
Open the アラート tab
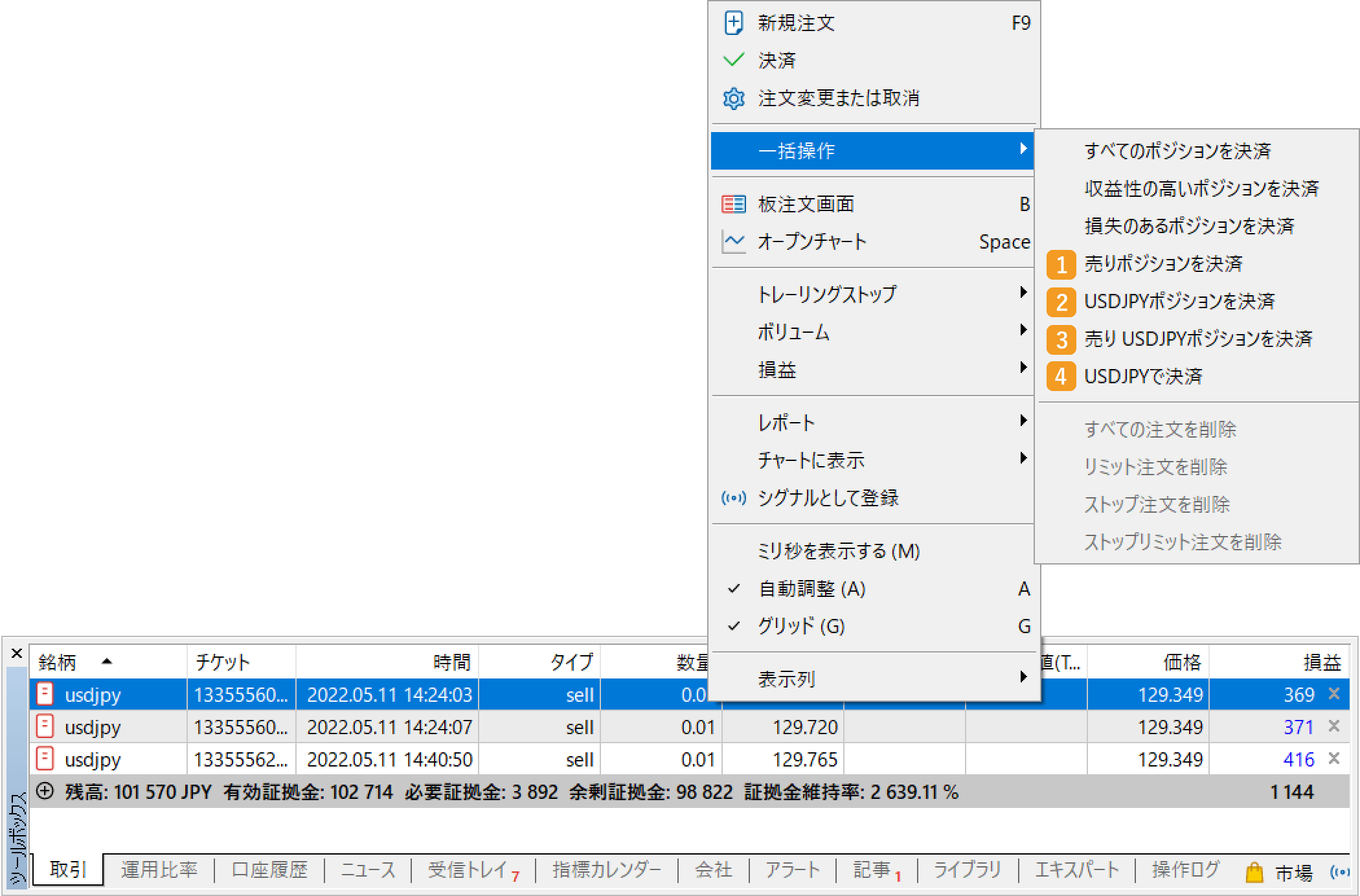[793, 870]
